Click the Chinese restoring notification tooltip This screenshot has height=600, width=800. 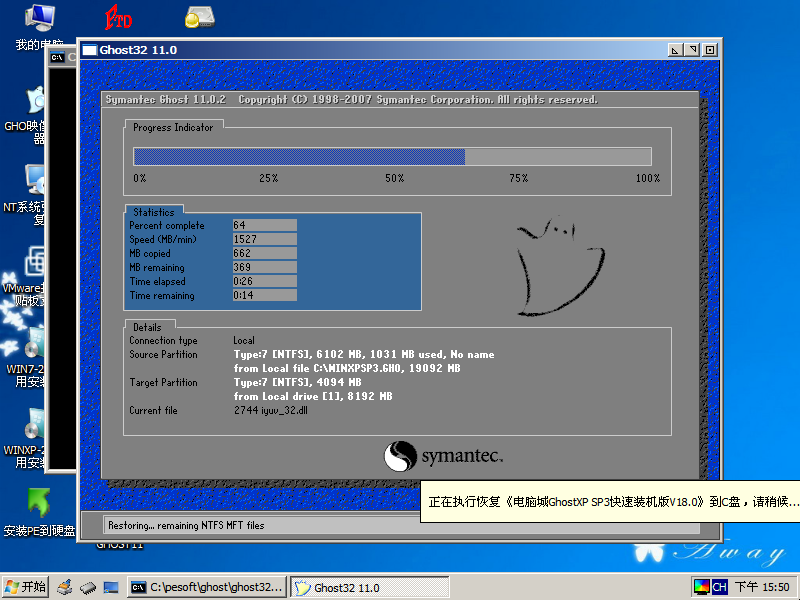click(x=612, y=501)
